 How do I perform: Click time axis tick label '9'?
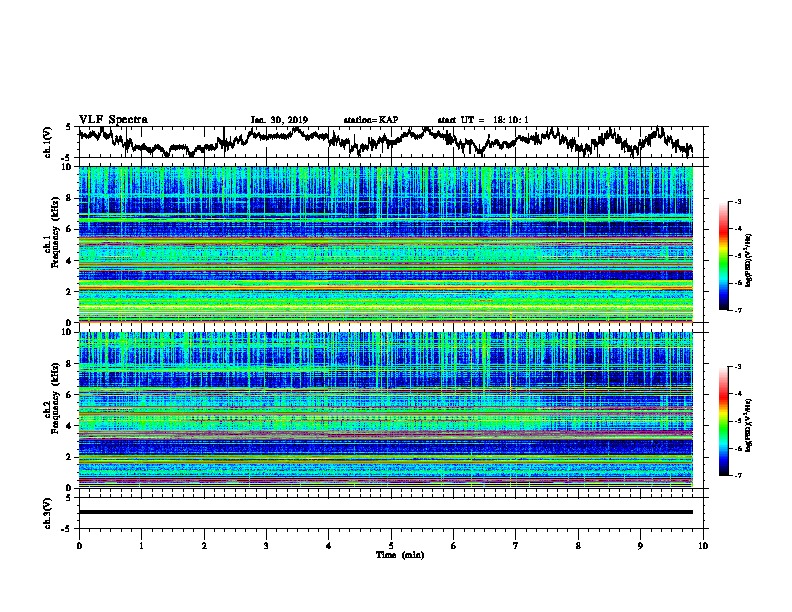tap(640, 546)
